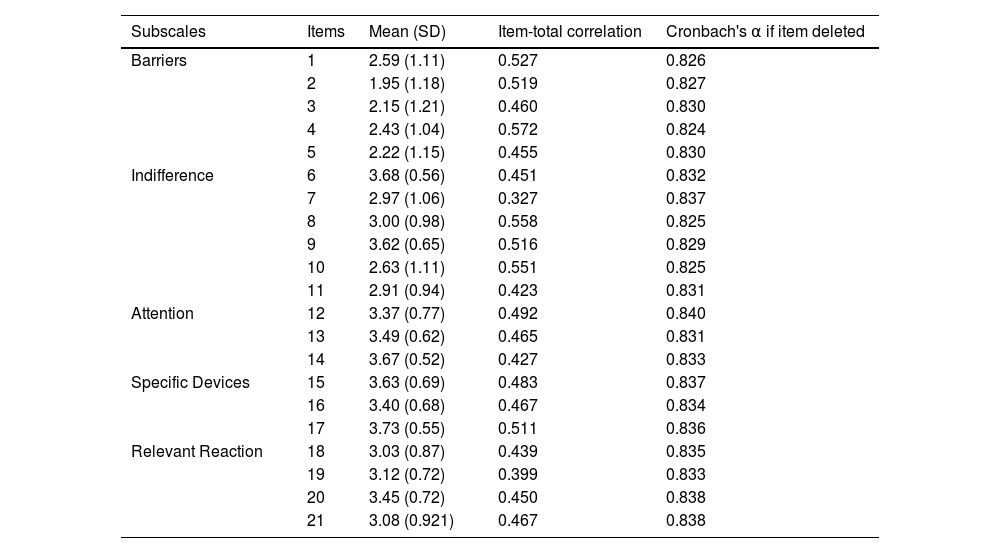The width and height of the screenshot is (1000, 553).
Task: Click the Relevant Reaction subscale label
Action: click(x=197, y=452)
